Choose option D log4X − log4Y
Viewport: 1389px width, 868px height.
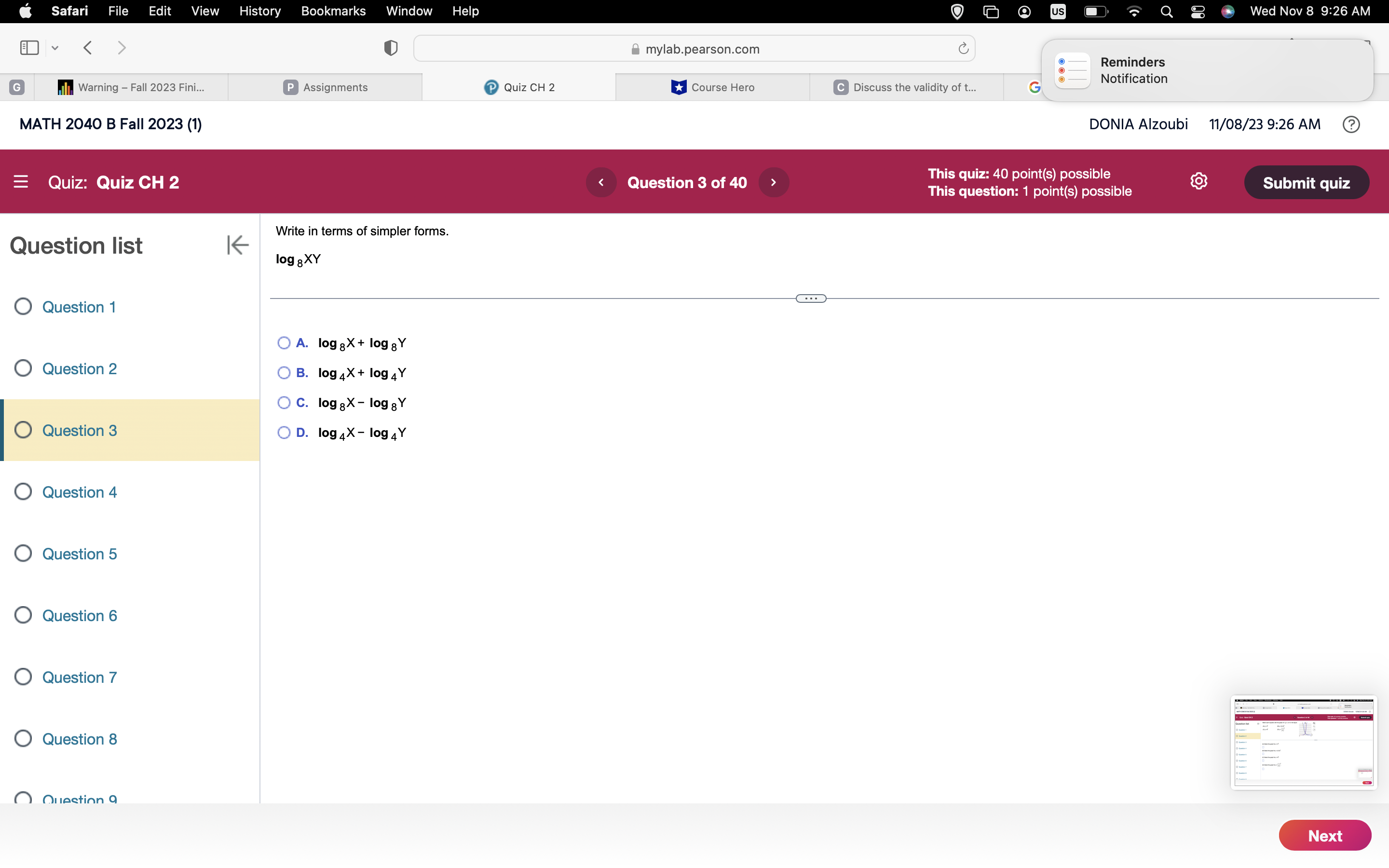tap(284, 433)
